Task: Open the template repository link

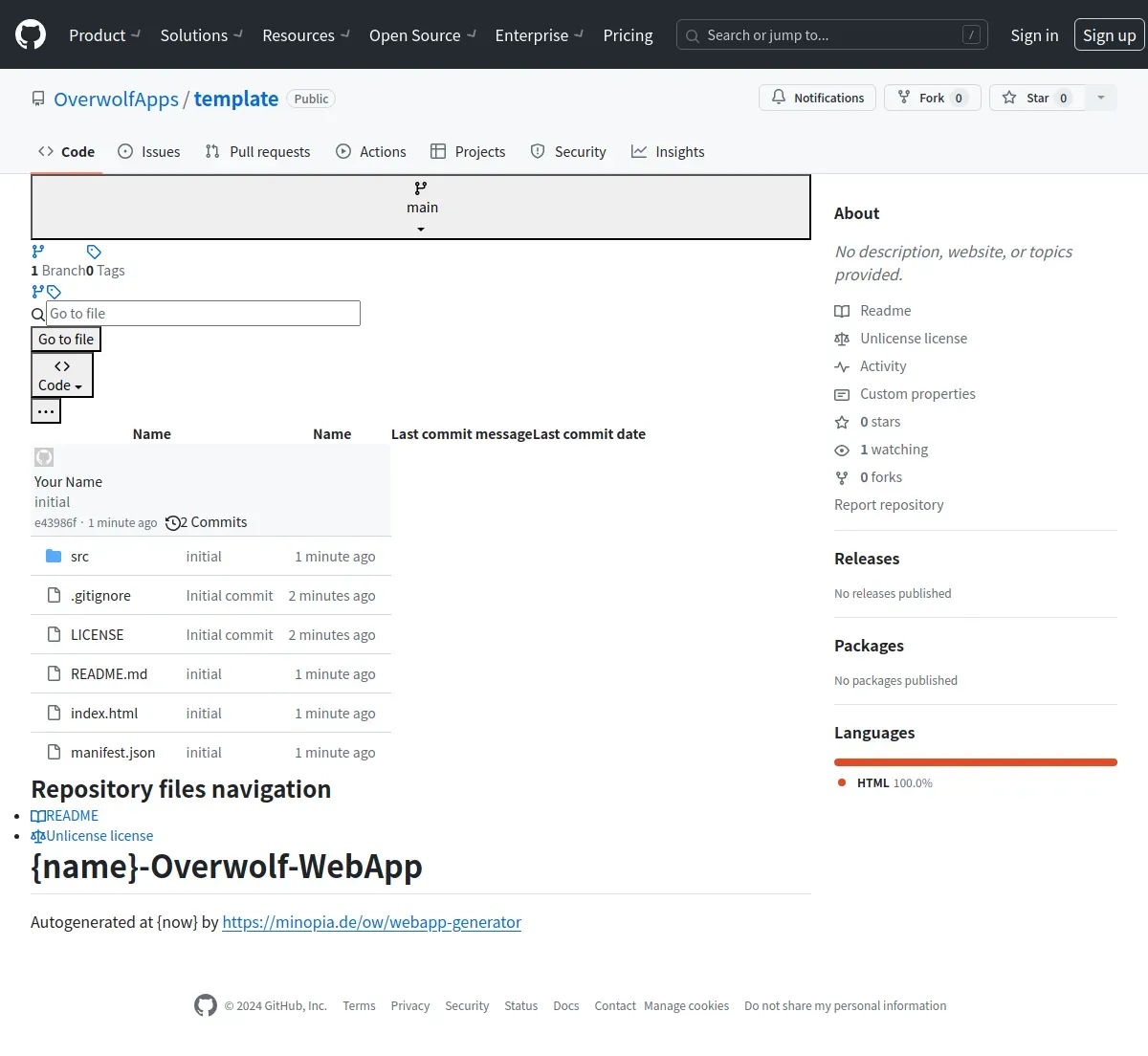Action: pos(236,99)
